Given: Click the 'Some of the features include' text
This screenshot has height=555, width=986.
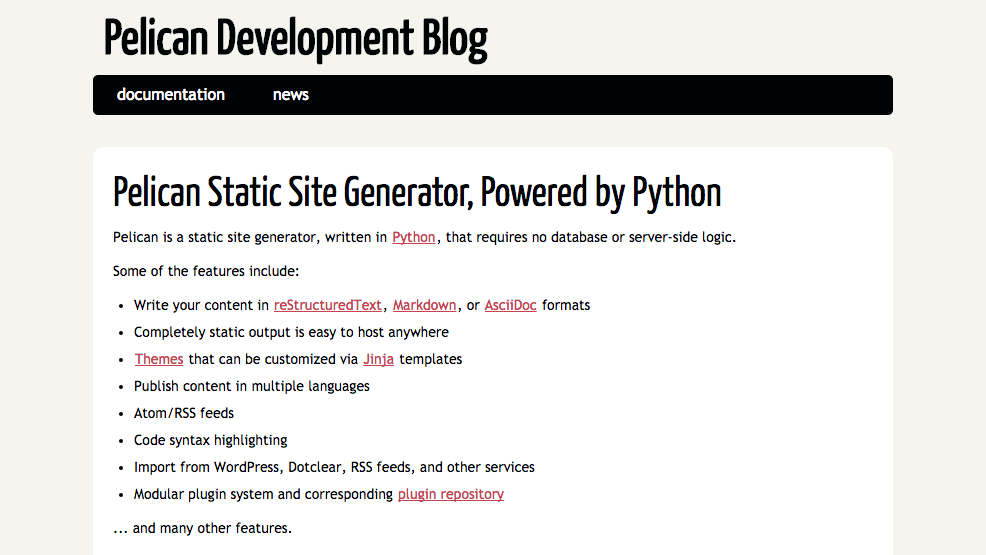Looking at the screenshot, I should (206, 271).
